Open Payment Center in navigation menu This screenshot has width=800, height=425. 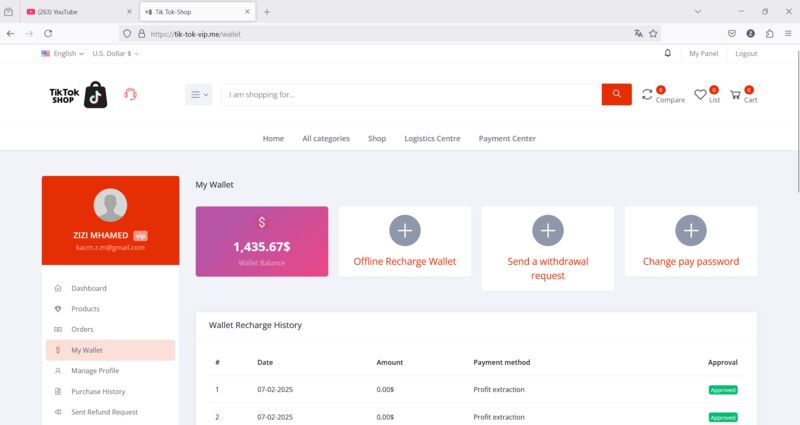click(507, 138)
